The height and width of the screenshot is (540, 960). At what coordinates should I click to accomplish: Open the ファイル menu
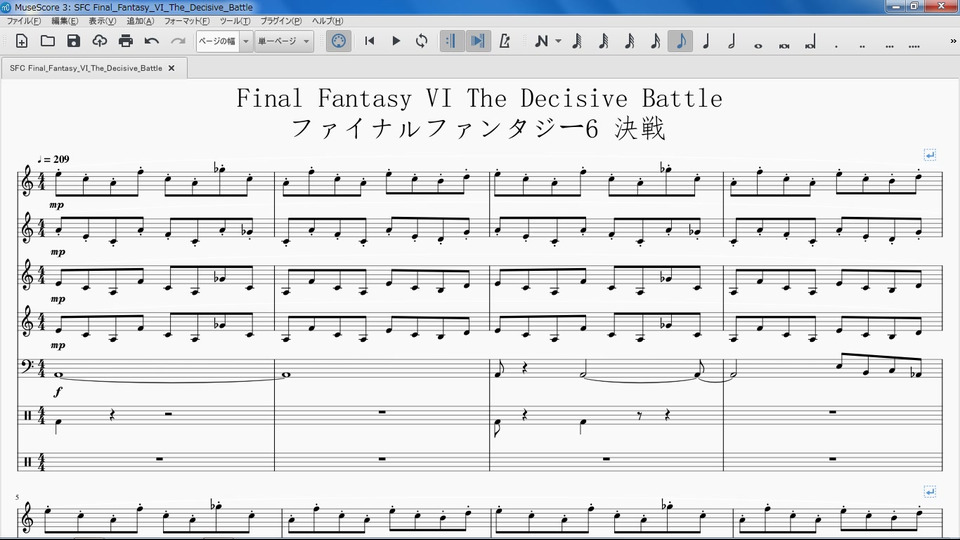(x=23, y=21)
